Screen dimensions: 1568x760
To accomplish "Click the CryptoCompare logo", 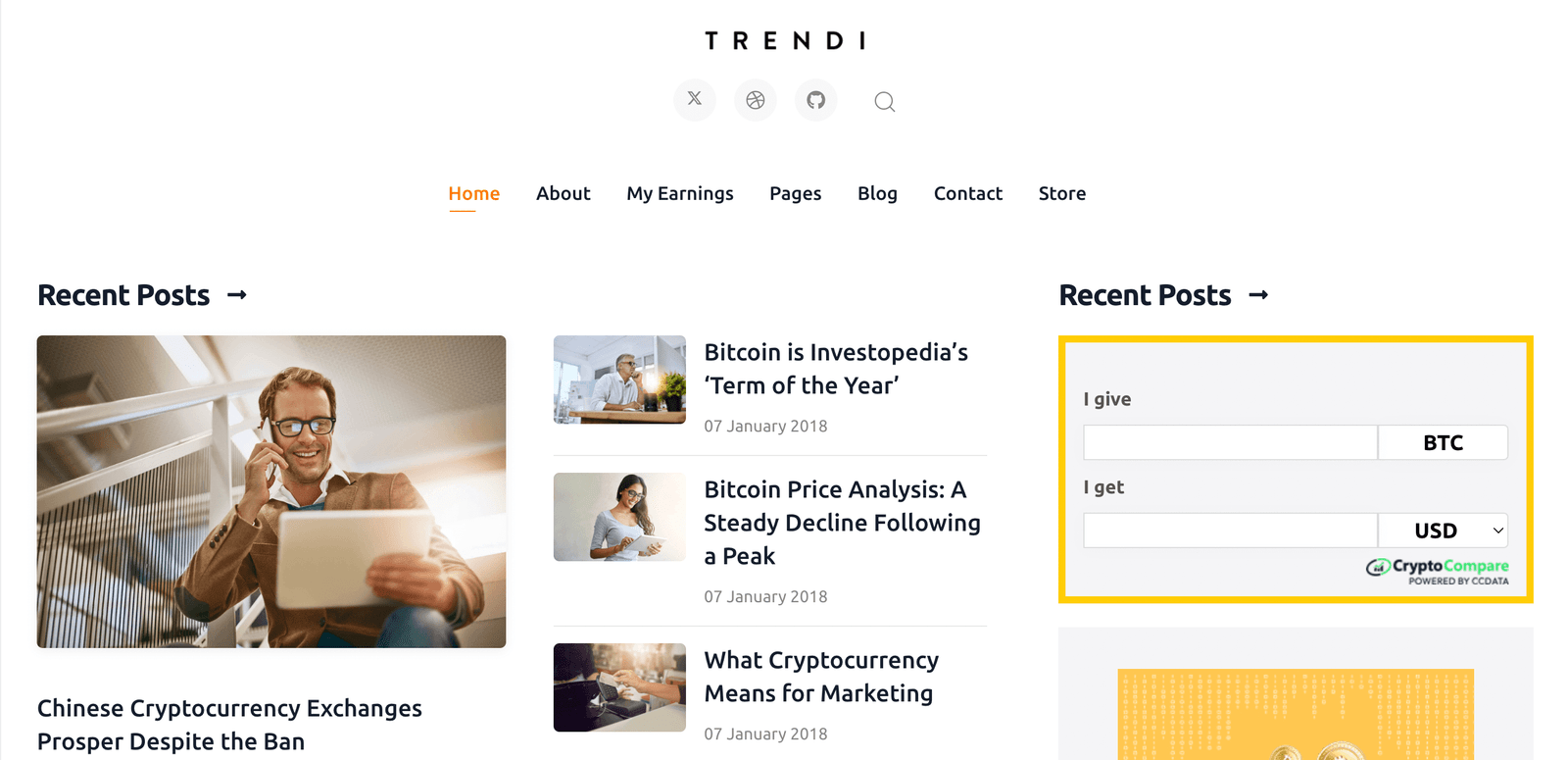I will tap(1437, 570).
